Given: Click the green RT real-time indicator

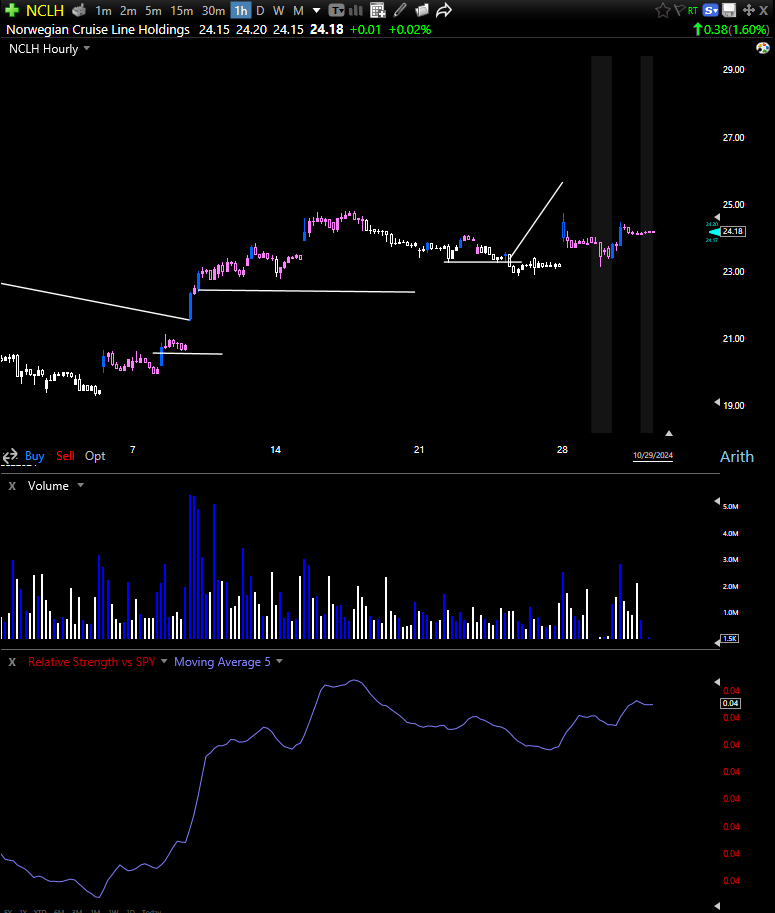Looking at the screenshot, I should (693, 10).
